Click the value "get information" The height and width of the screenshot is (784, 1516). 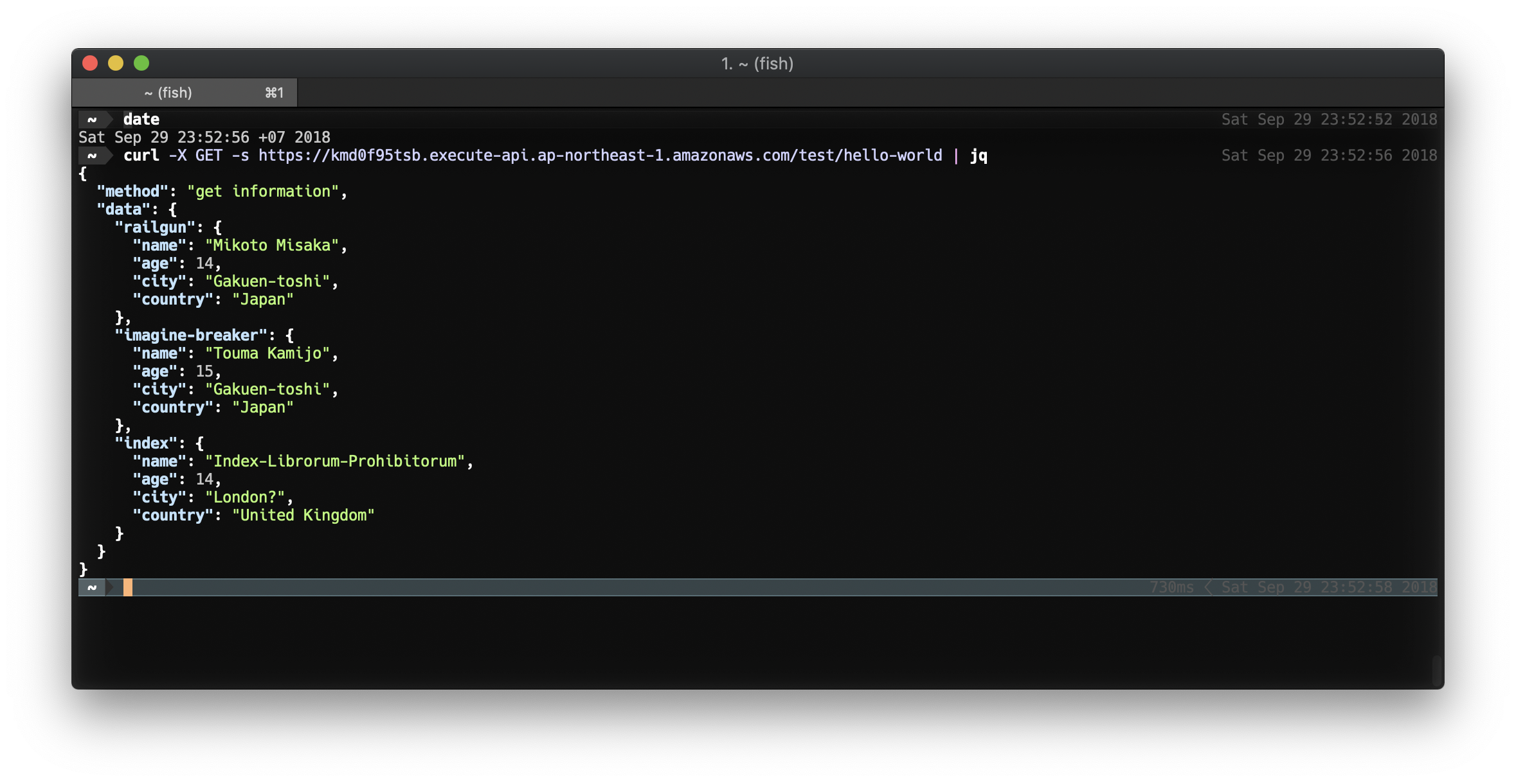[x=263, y=192]
